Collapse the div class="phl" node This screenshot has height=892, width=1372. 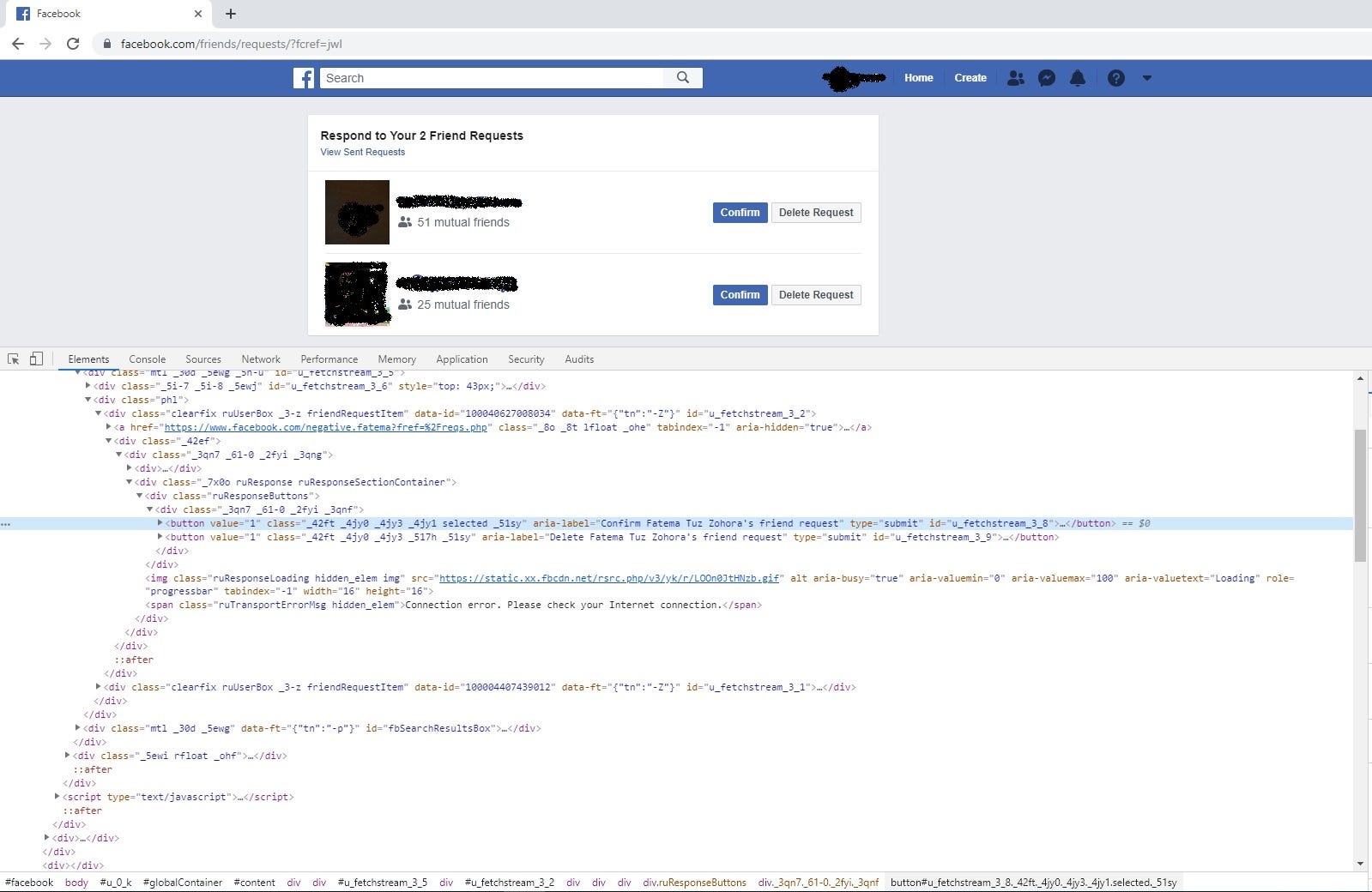(88, 400)
